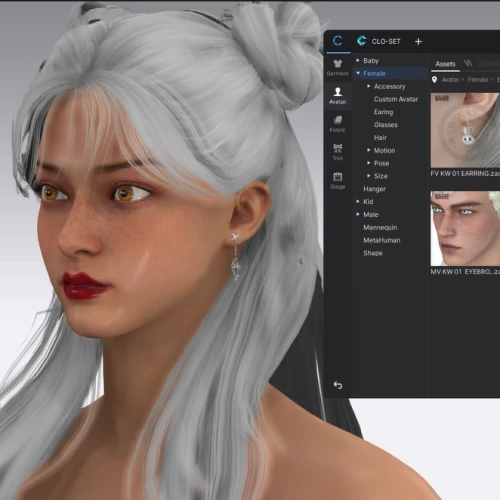Collapse the Female folder arrow
This screenshot has height=500, width=500.
tap(358, 73)
